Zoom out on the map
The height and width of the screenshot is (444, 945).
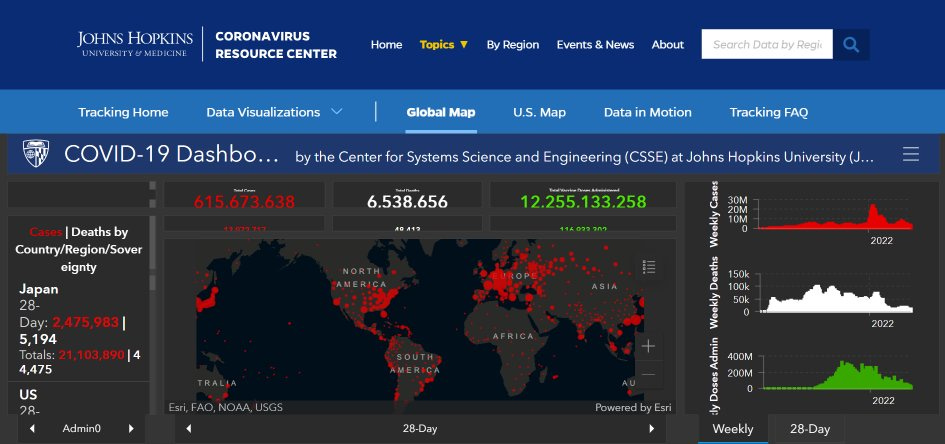648,374
